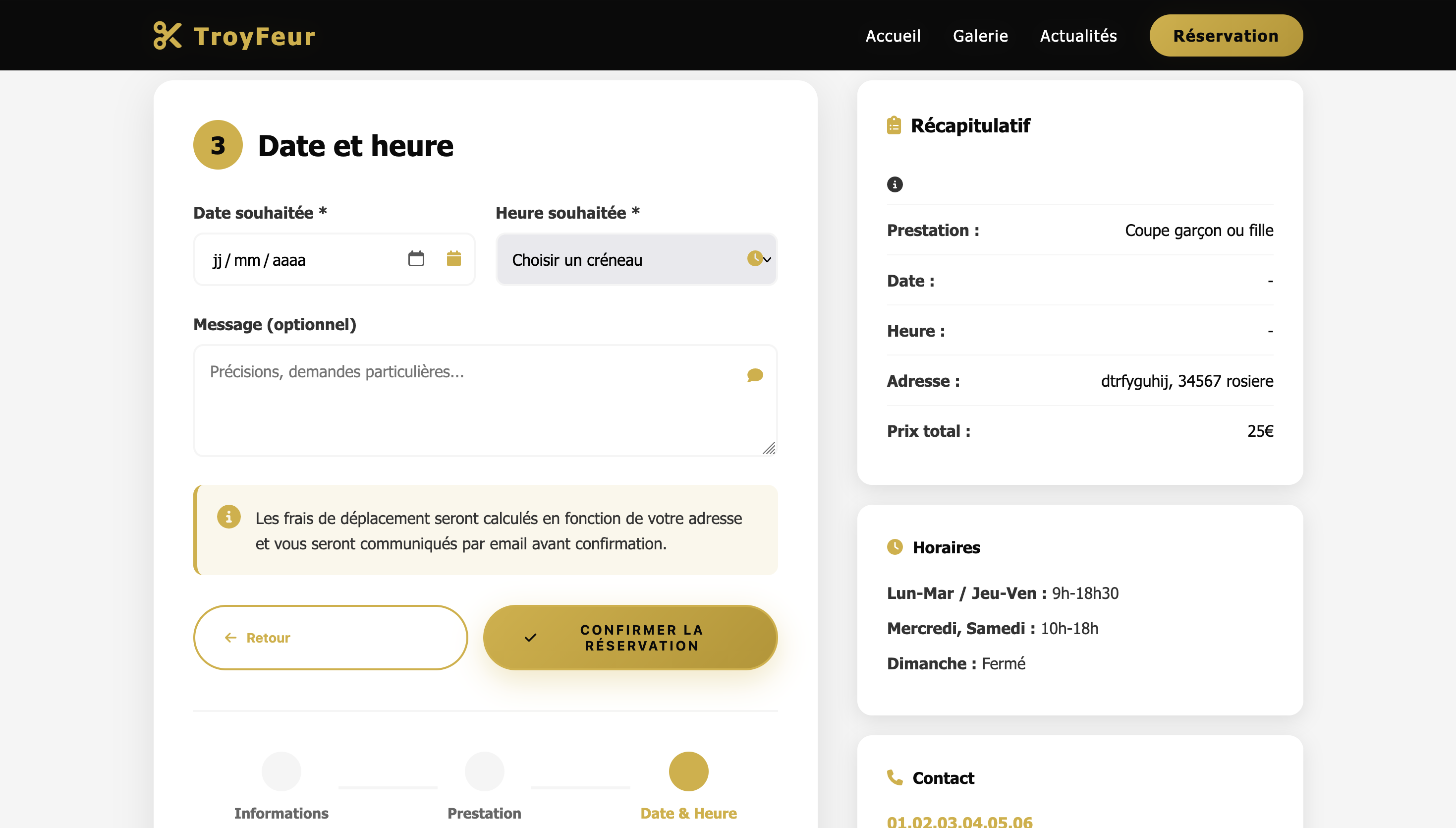Click Confirmer la réservation button
The width and height of the screenshot is (1456, 828).
(x=630, y=638)
